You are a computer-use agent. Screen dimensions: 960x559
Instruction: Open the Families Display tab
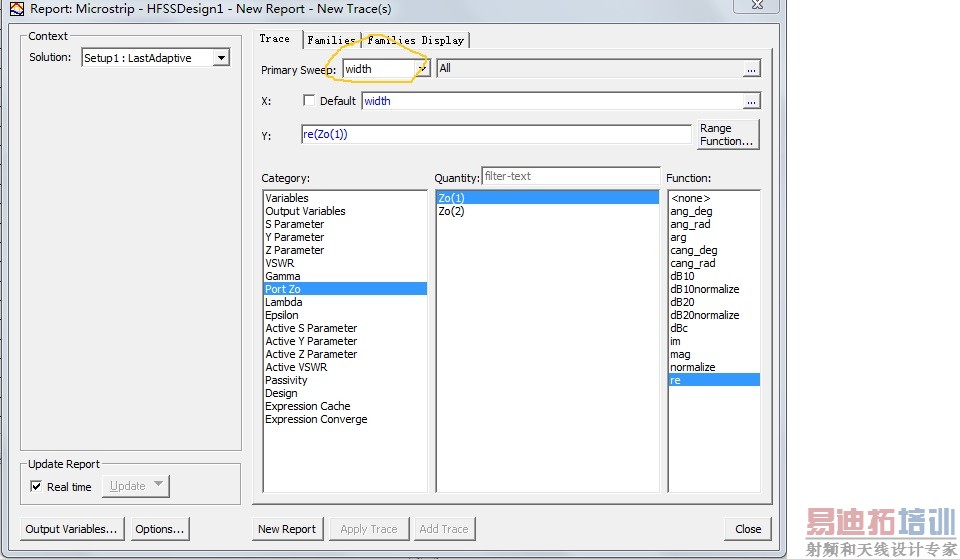416,40
